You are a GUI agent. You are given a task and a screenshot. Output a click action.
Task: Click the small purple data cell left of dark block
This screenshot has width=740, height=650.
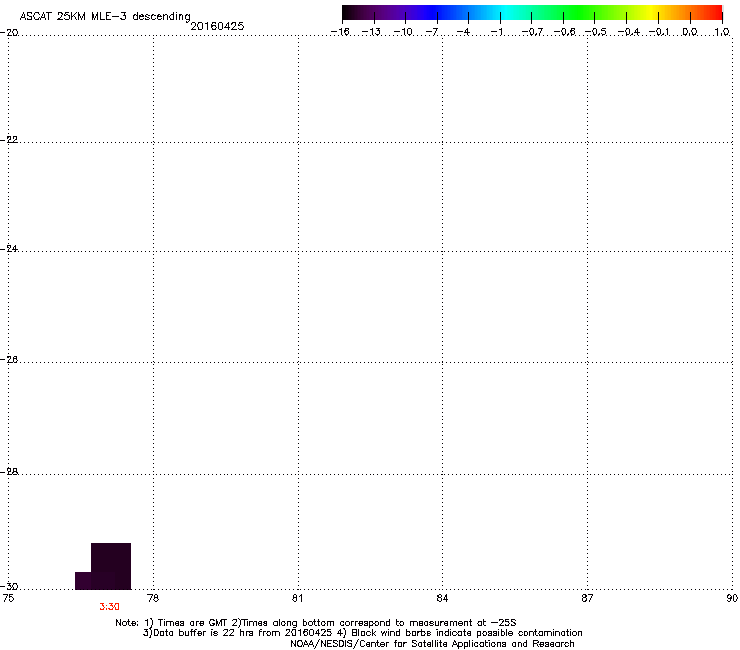[83, 581]
